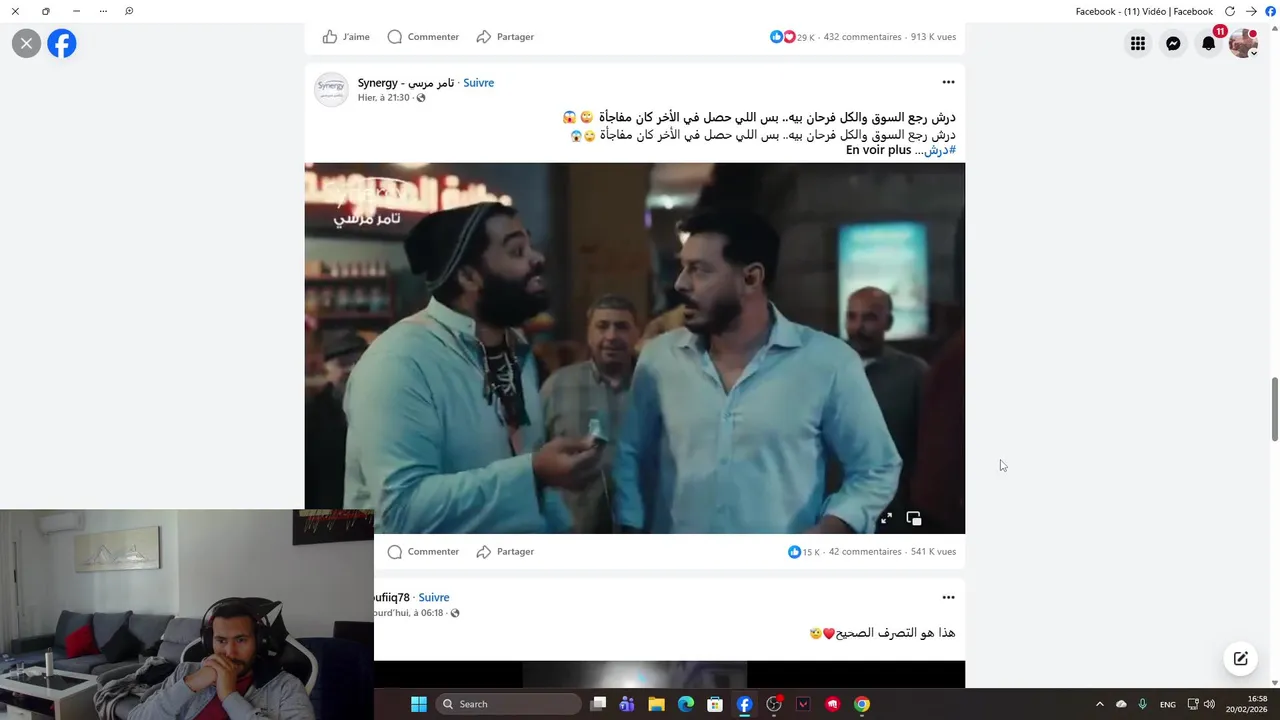Open Task View on the taskbar
Screen dimensions: 1280x720
pyautogui.click(x=598, y=704)
